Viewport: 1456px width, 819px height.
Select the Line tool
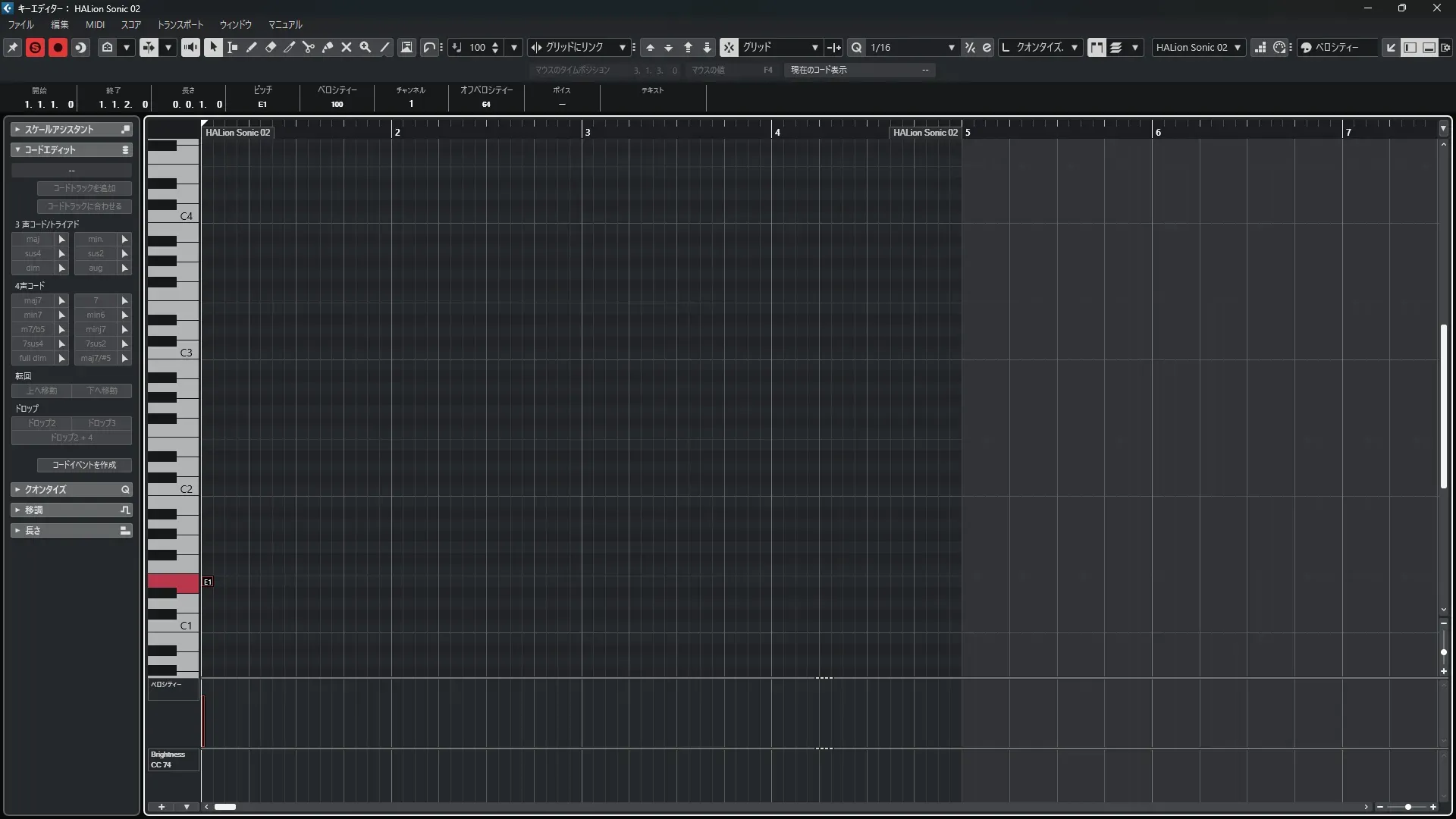pos(384,47)
